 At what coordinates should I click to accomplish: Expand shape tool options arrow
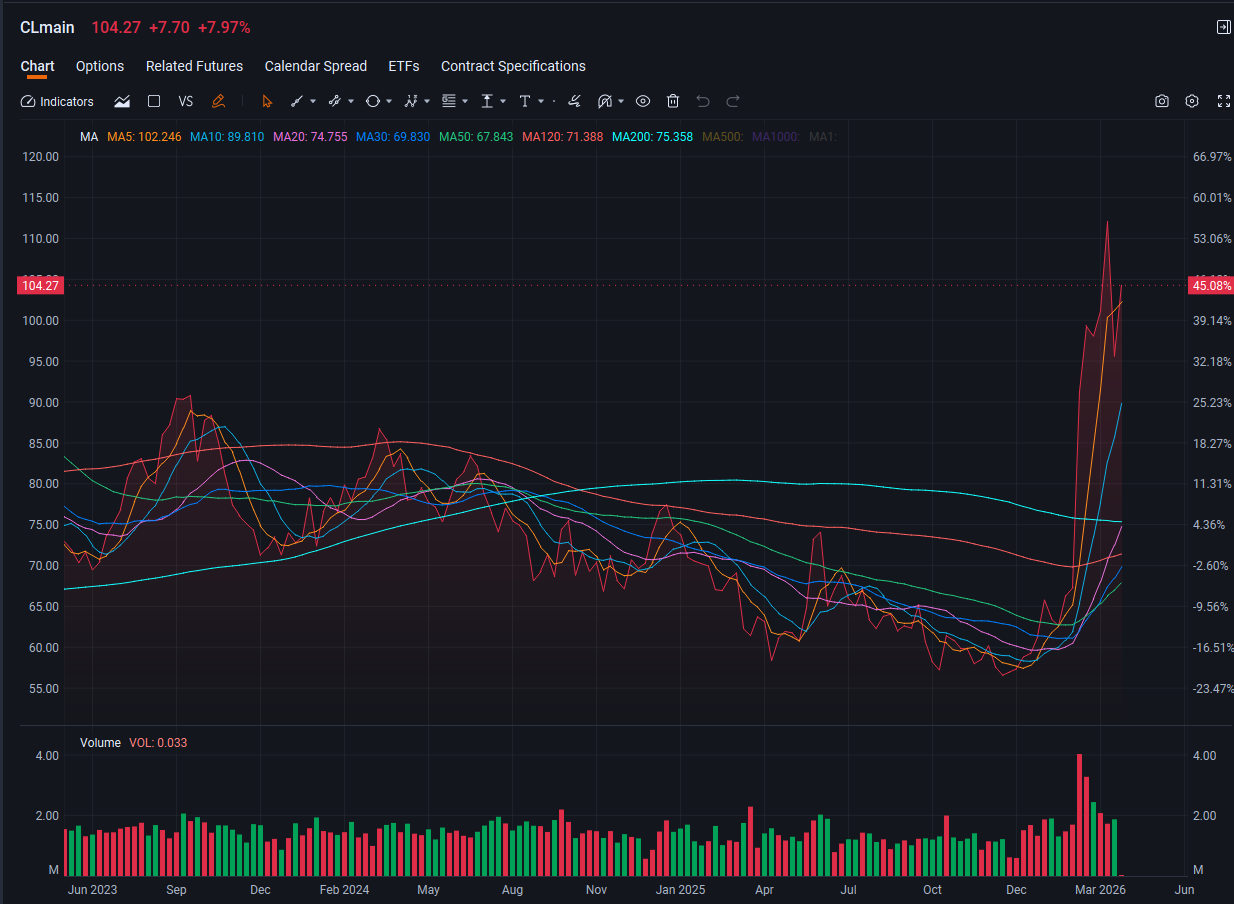[x=389, y=101]
